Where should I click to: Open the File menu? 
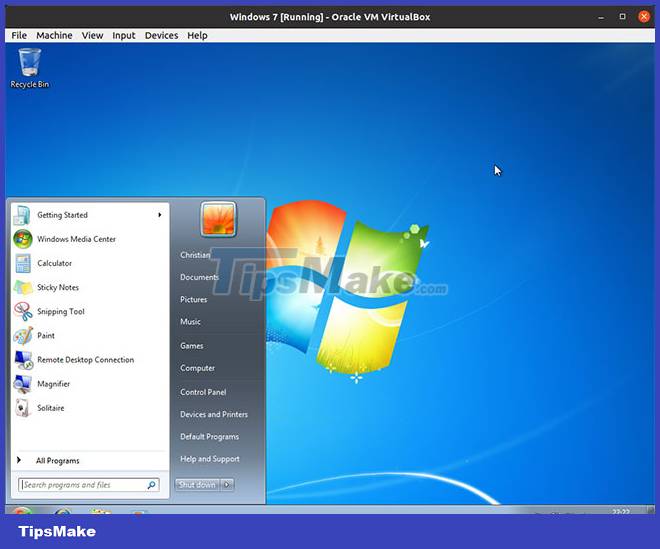pyautogui.click(x=19, y=35)
